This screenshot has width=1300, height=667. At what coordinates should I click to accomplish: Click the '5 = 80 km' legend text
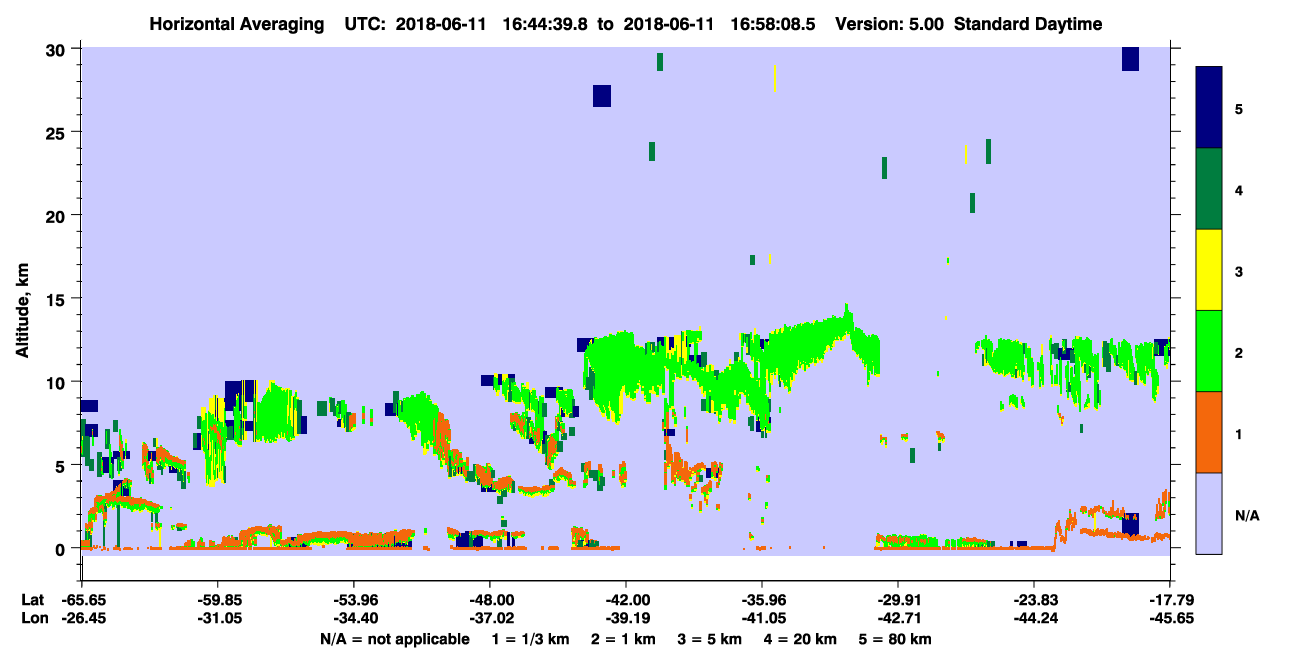(896, 639)
